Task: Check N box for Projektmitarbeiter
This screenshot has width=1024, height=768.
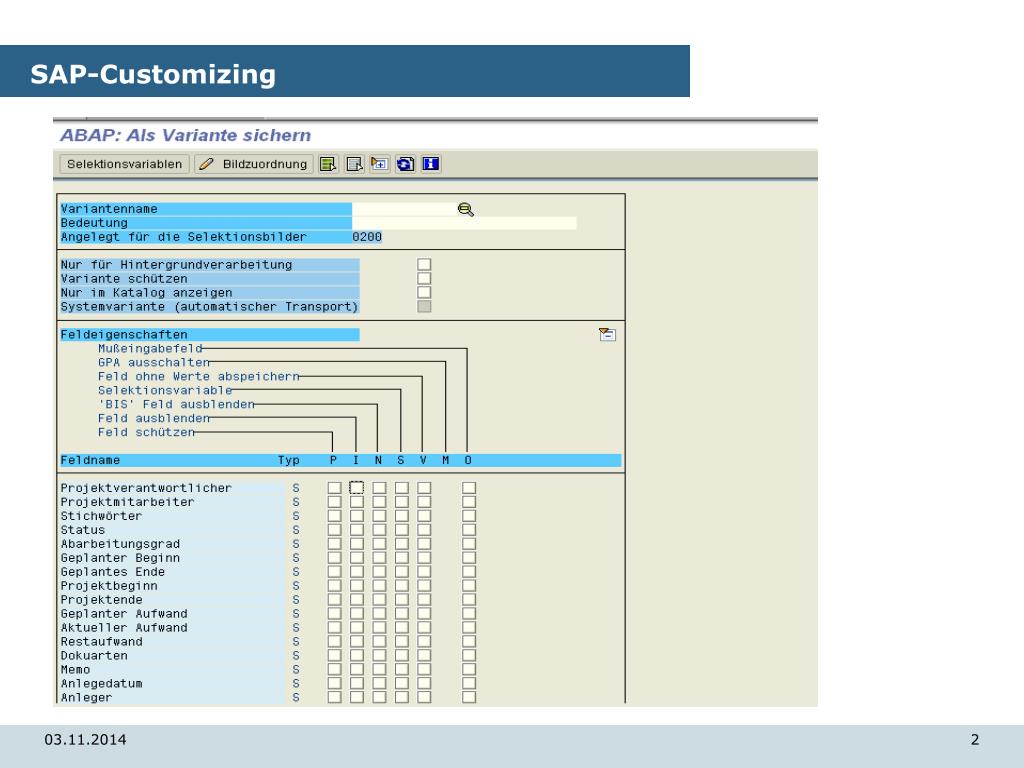Action: [379, 502]
